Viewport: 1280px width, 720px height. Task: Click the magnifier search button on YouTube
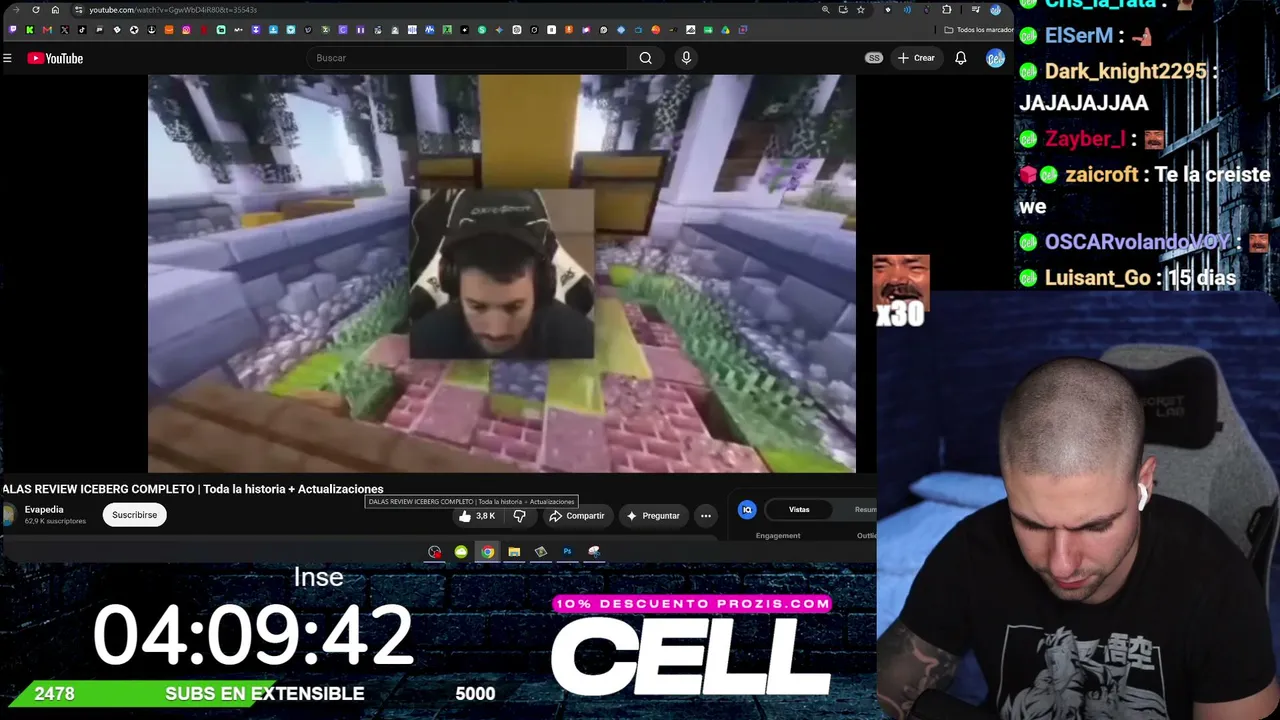(x=646, y=58)
